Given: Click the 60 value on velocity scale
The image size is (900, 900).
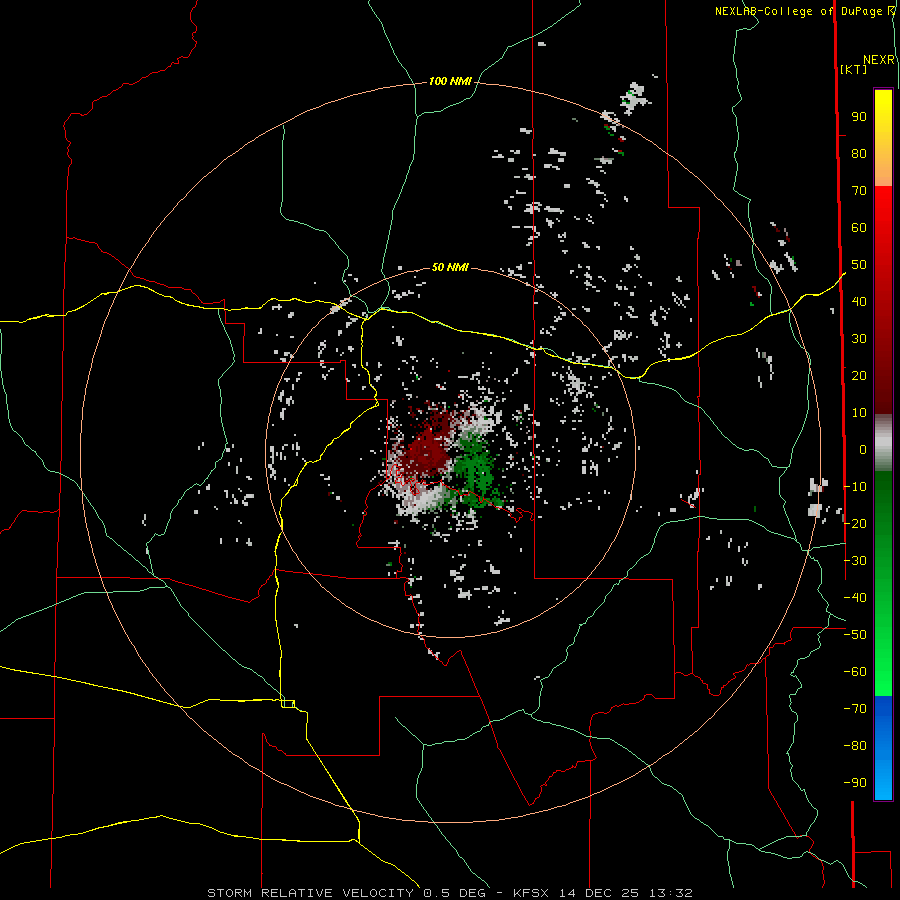Looking at the screenshot, I should 859,228.
